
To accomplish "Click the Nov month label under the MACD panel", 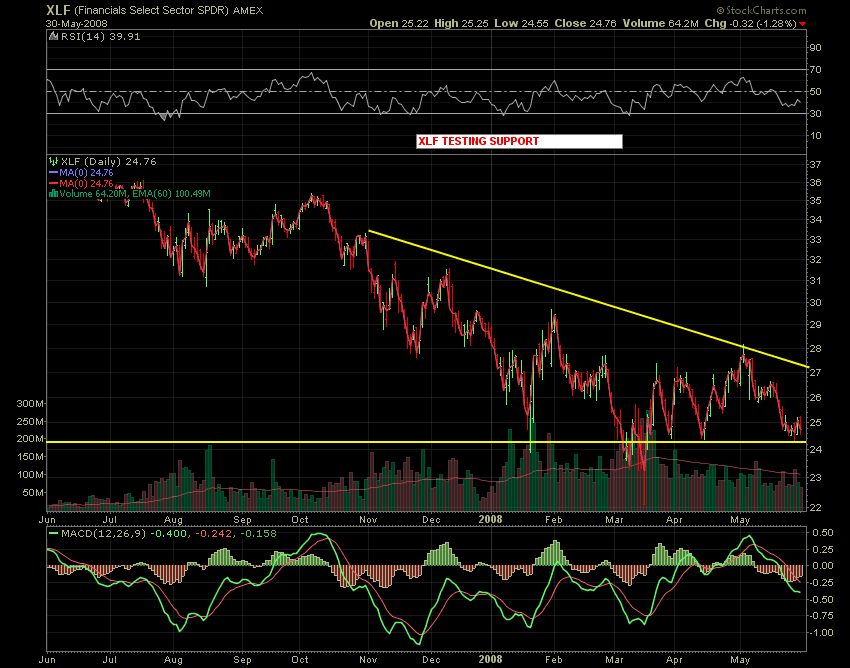I will tap(368, 659).
